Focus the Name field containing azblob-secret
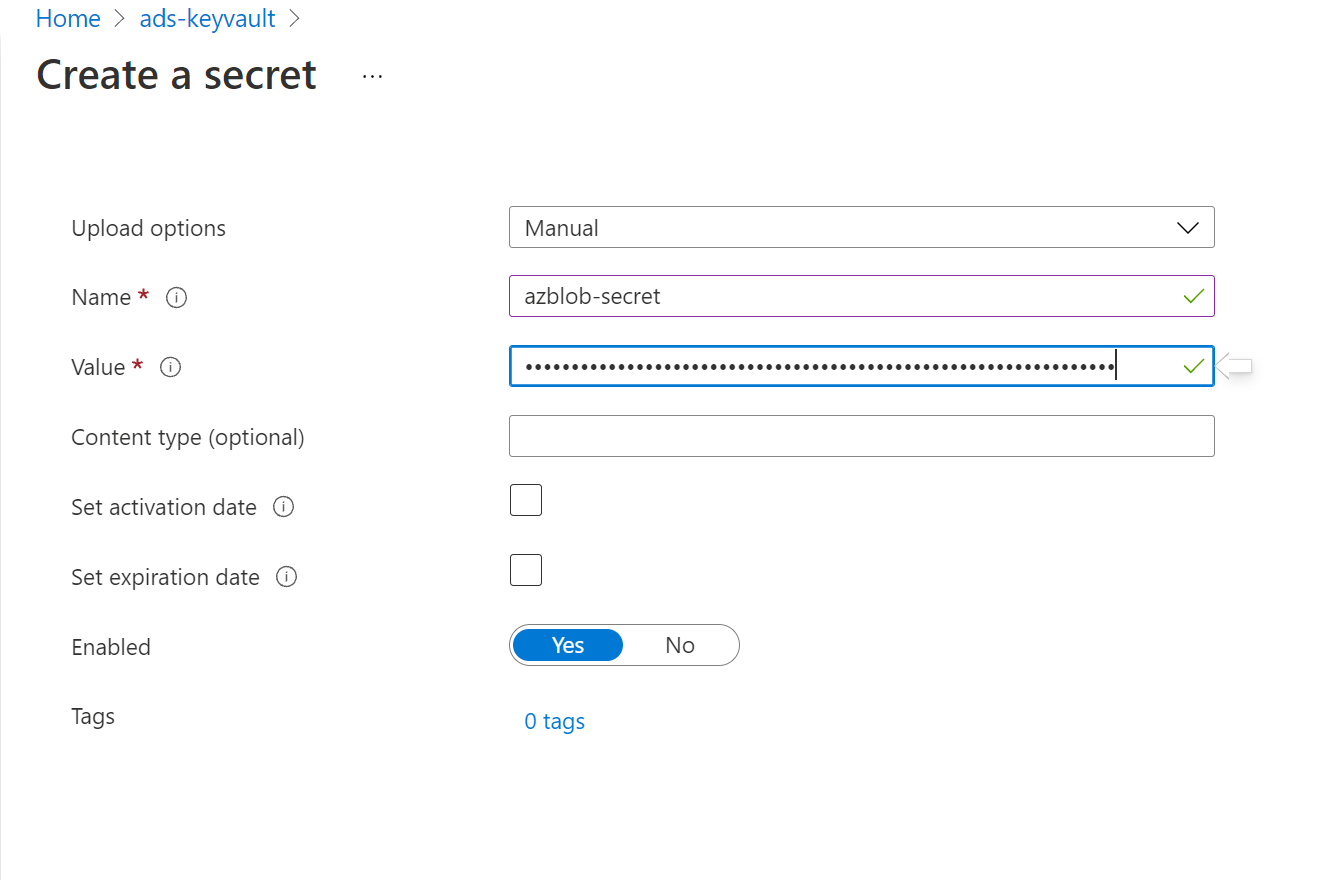Screen dimensions: 1317x880 840,297
